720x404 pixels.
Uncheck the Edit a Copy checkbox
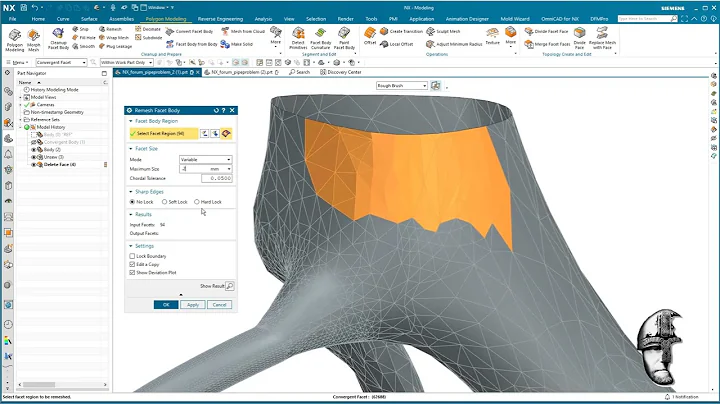(132, 264)
